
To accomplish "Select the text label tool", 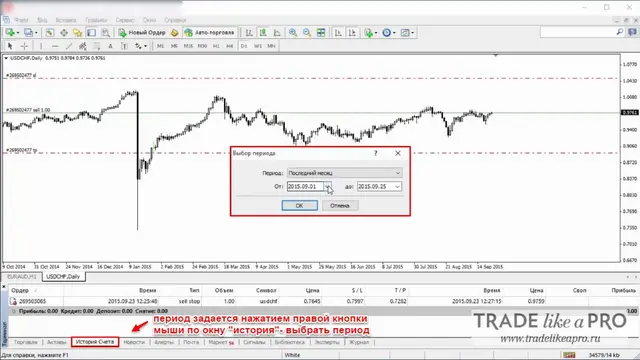I will tap(124, 46).
